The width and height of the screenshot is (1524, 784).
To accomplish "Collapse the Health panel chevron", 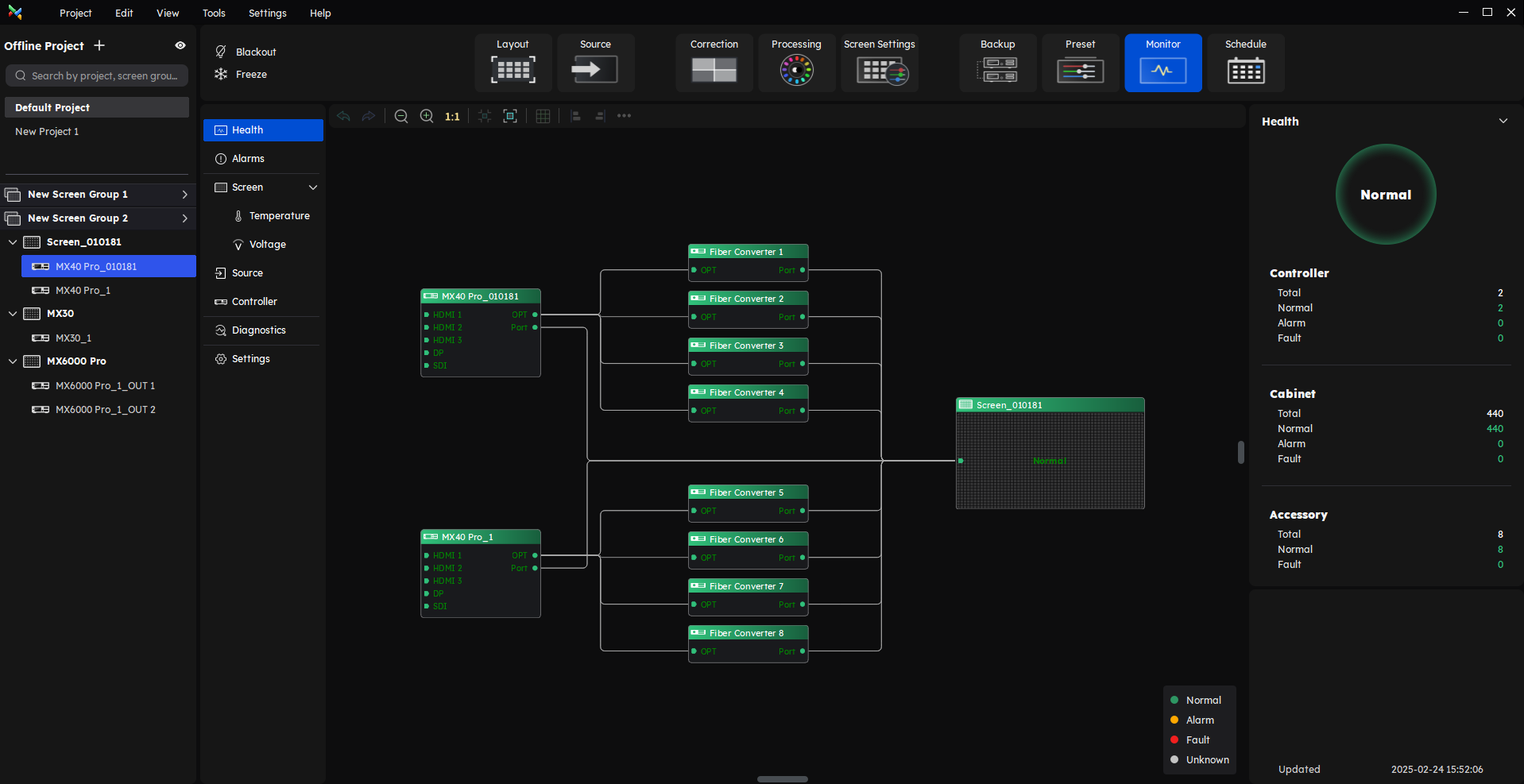I will tap(1503, 121).
